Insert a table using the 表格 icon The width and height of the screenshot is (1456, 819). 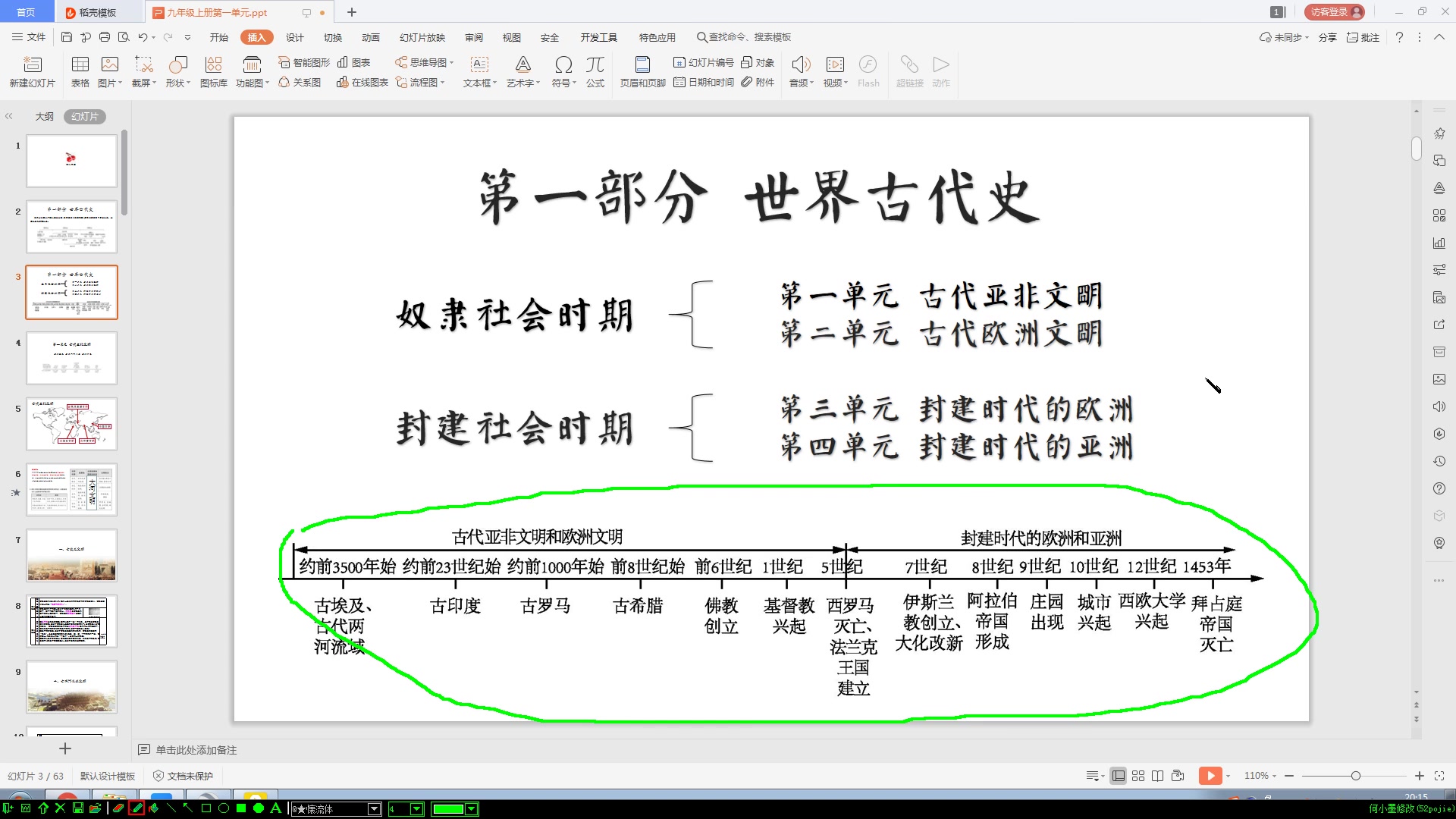pyautogui.click(x=79, y=72)
